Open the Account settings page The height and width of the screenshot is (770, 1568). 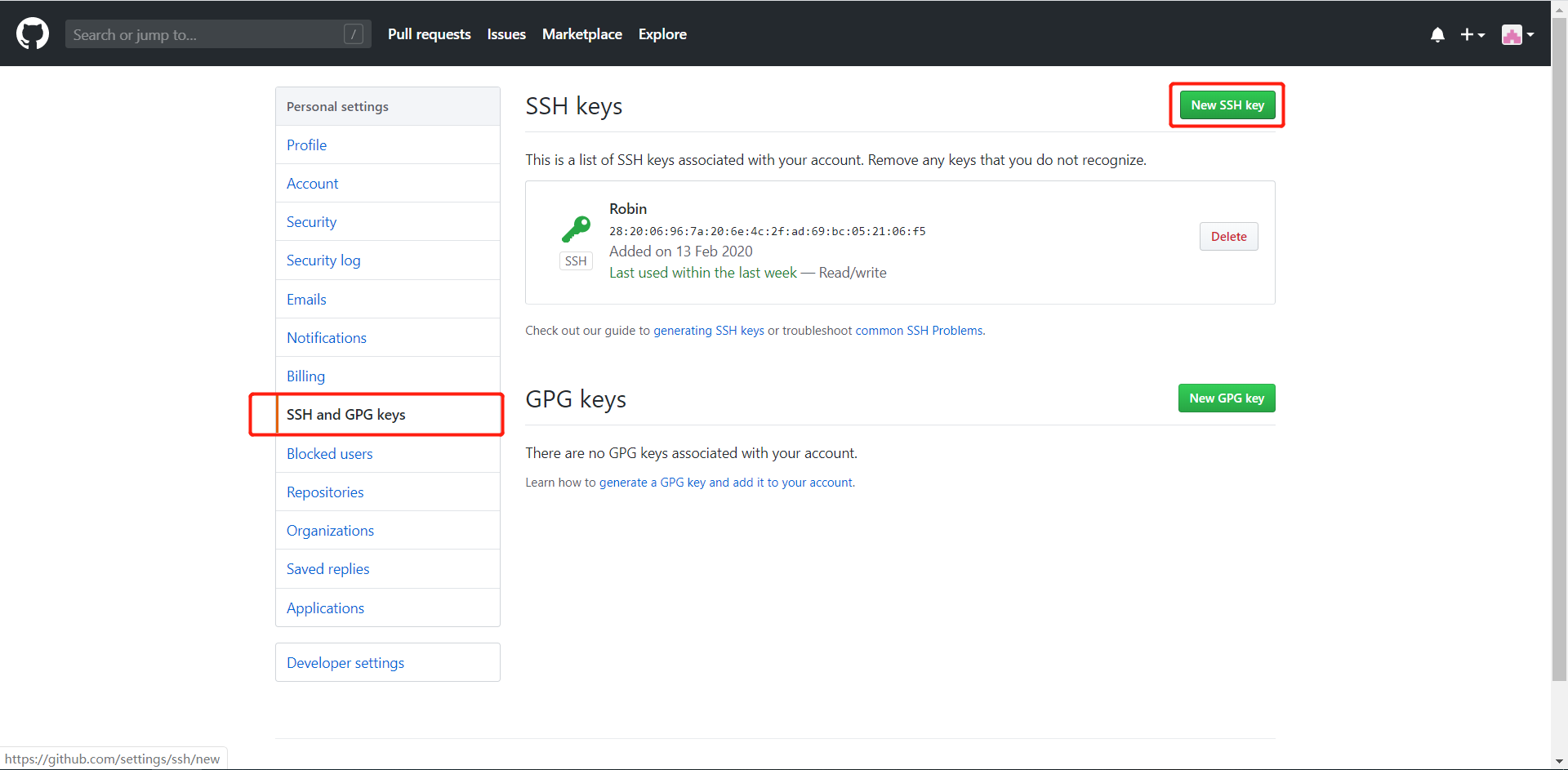click(388, 184)
